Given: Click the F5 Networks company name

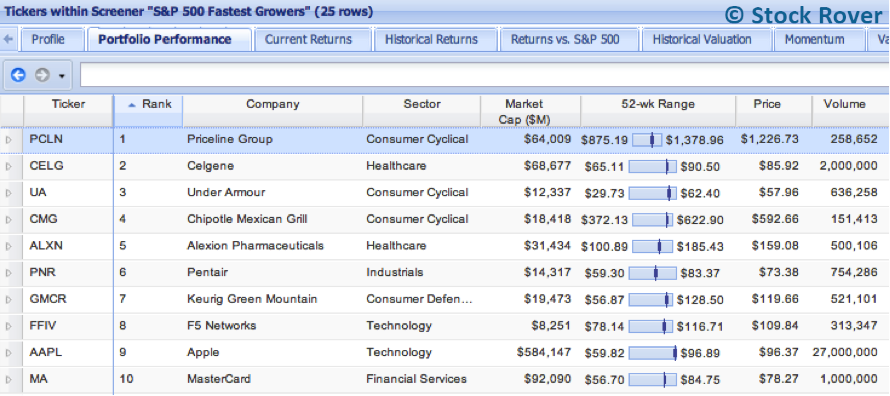Looking at the screenshot, I should point(221,326).
